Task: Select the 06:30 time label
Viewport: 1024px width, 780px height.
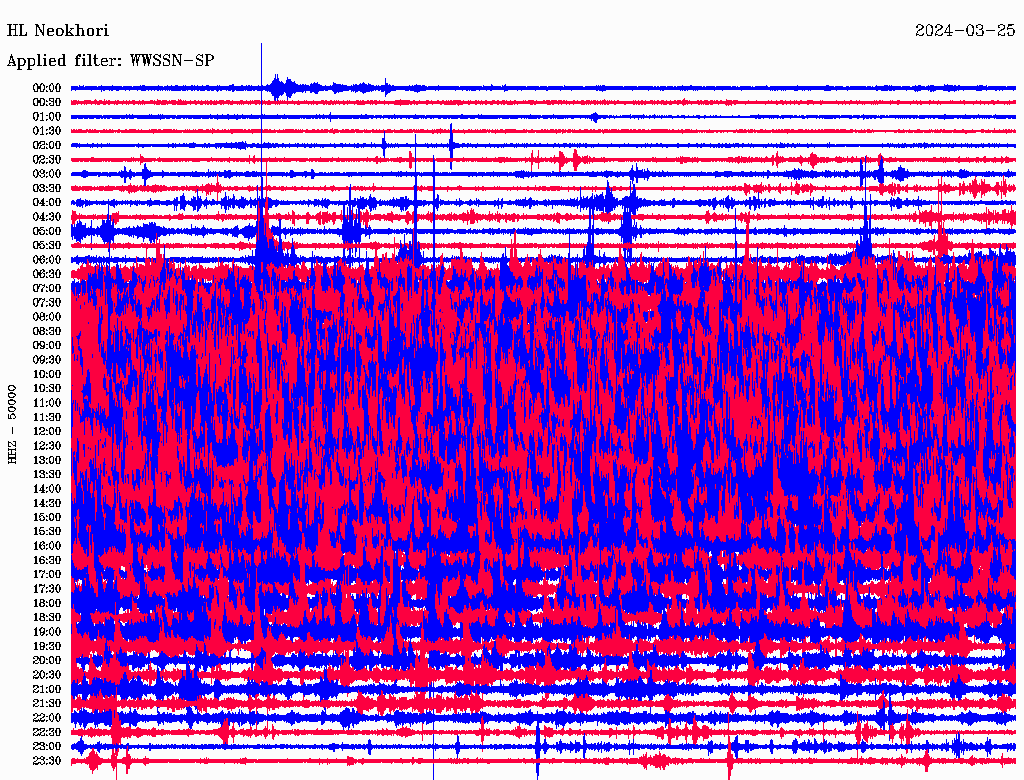Action: (x=47, y=274)
